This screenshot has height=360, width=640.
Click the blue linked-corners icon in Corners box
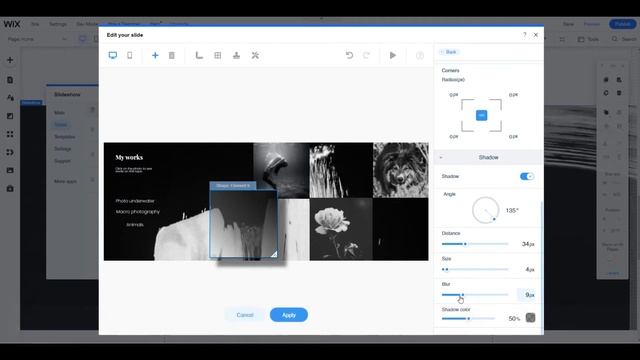[x=481, y=116]
